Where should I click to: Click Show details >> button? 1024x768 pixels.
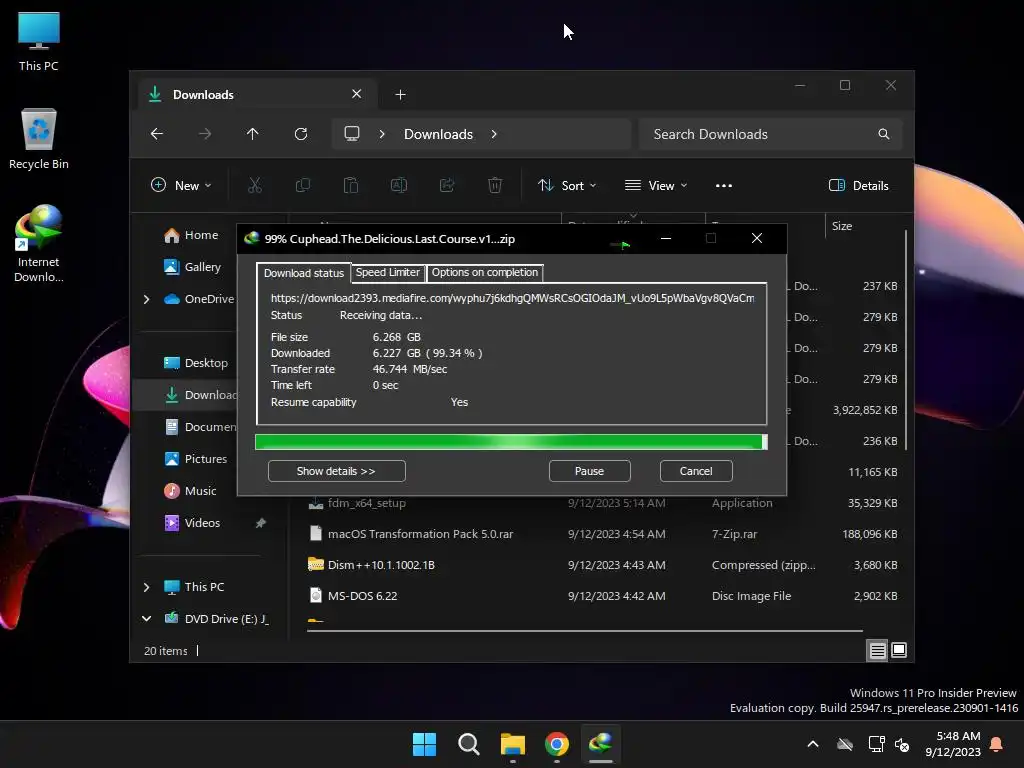(x=336, y=471)
